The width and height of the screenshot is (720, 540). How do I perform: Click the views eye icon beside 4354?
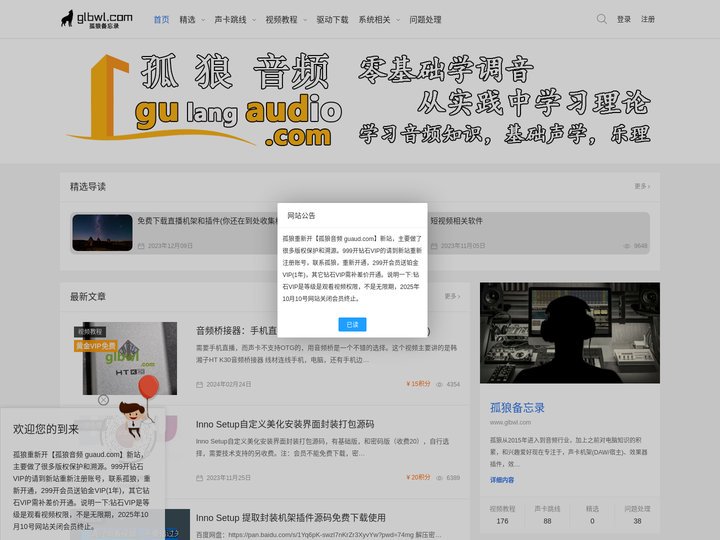click(439, 384)
